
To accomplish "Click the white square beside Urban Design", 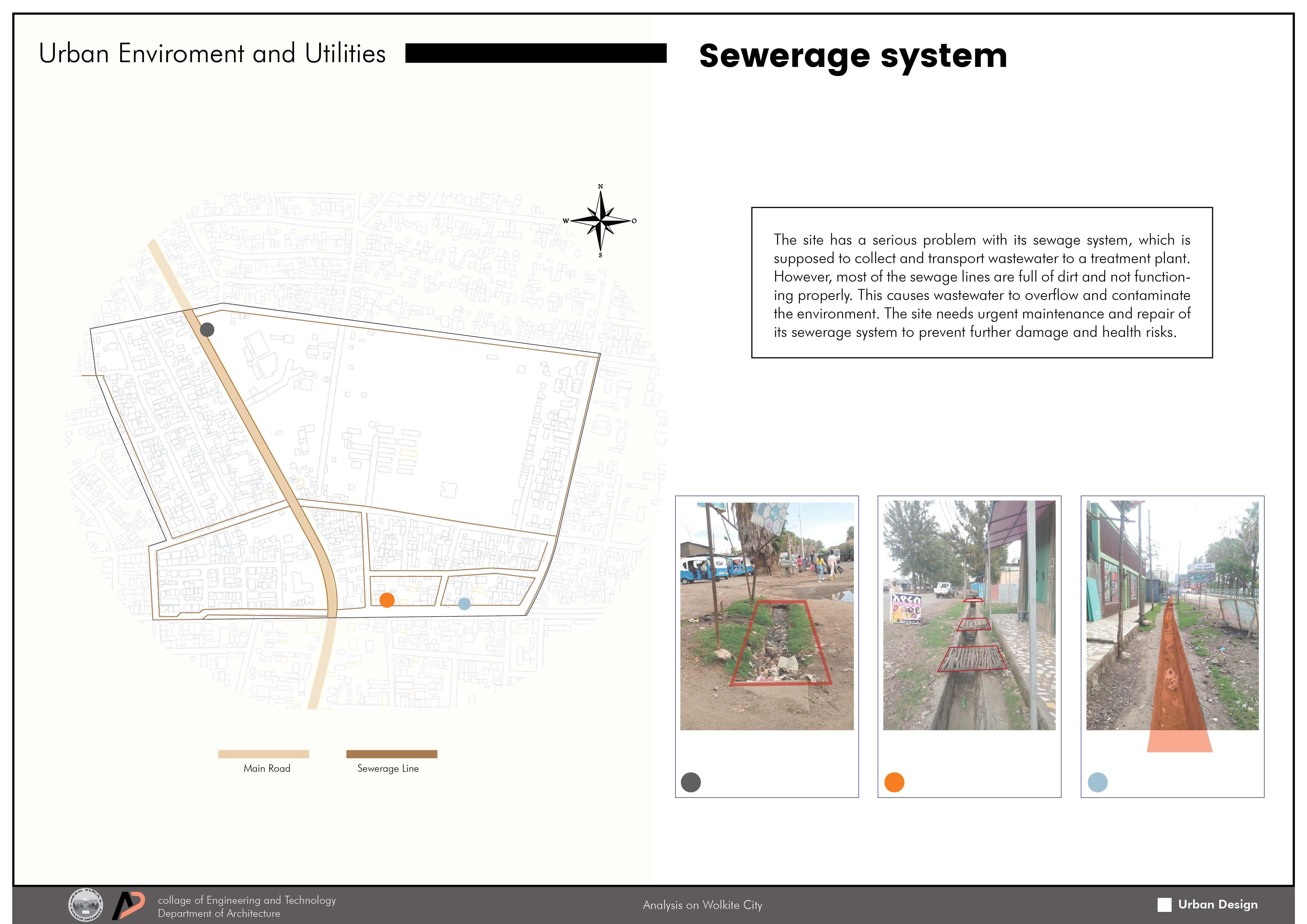I will point(1165,905).
